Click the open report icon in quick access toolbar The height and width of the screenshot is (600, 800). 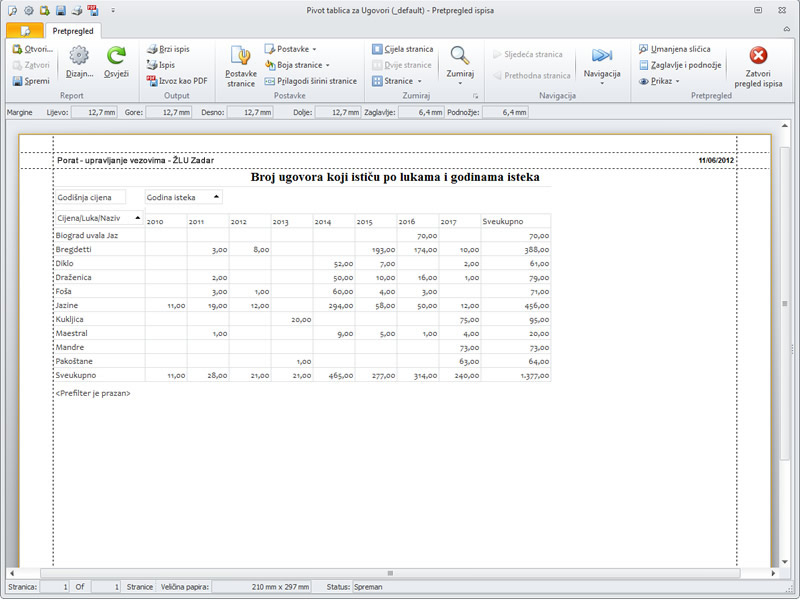pyautogui.click(x=45, y=10)
